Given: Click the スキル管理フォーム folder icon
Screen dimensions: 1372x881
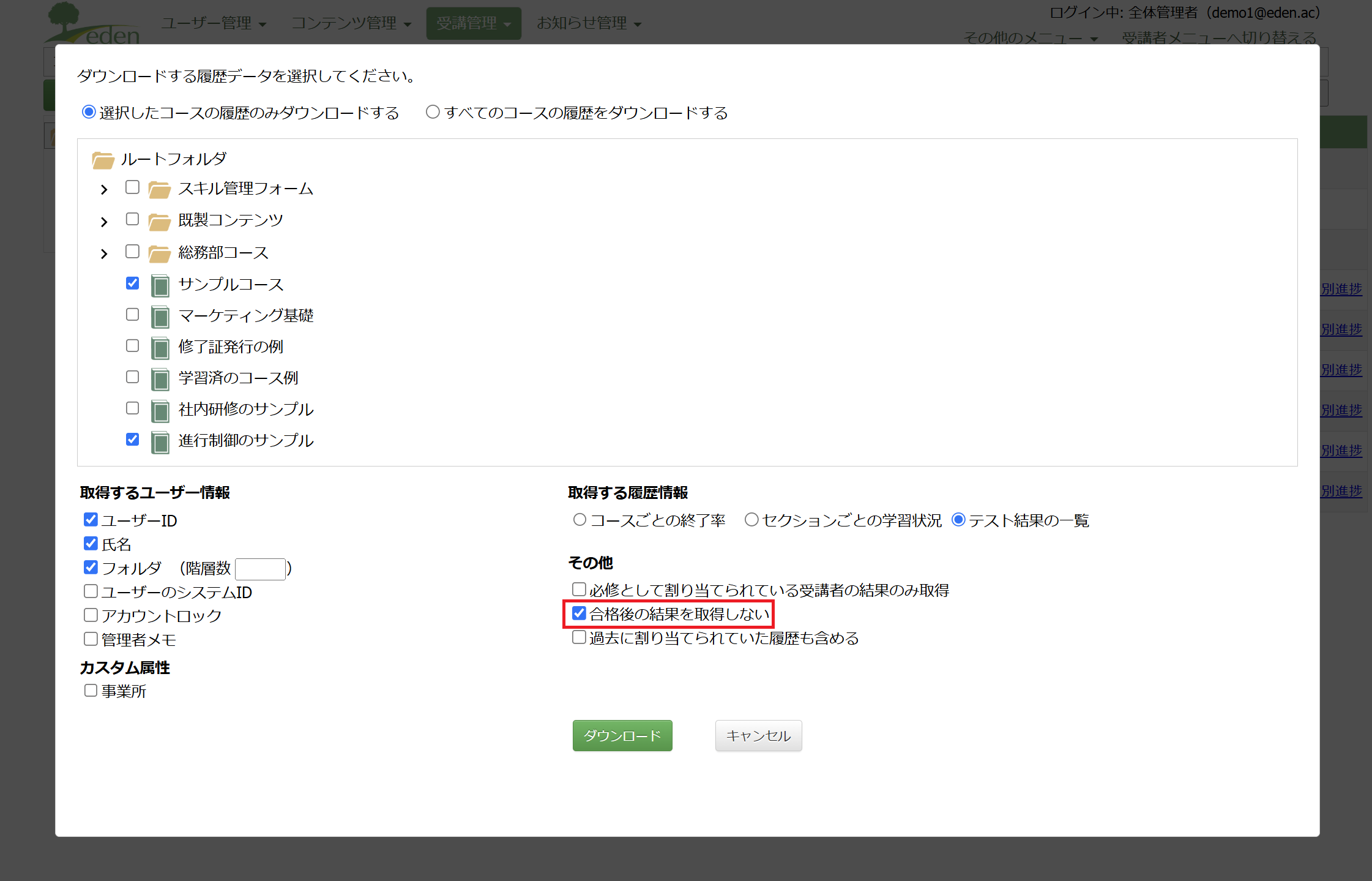Looking at the screenshot, I should click(x=159, y=190).
